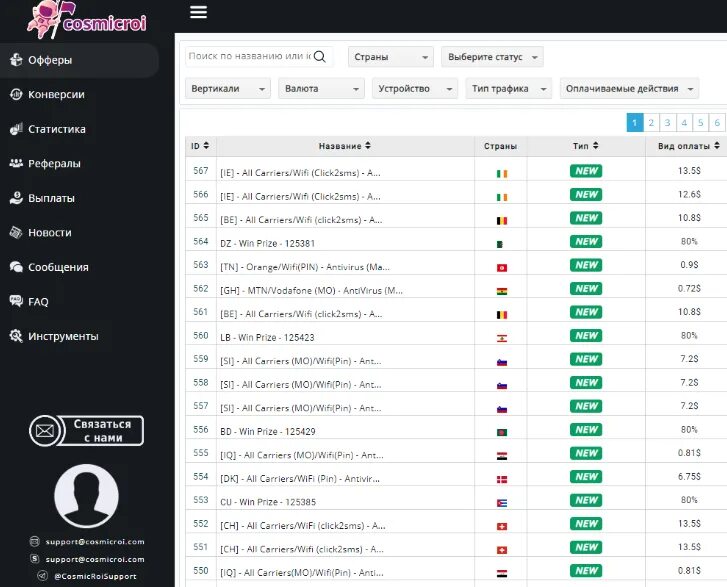Click the Конверсии sidebar icon
The image size is (727, 587).
[16, 94]
